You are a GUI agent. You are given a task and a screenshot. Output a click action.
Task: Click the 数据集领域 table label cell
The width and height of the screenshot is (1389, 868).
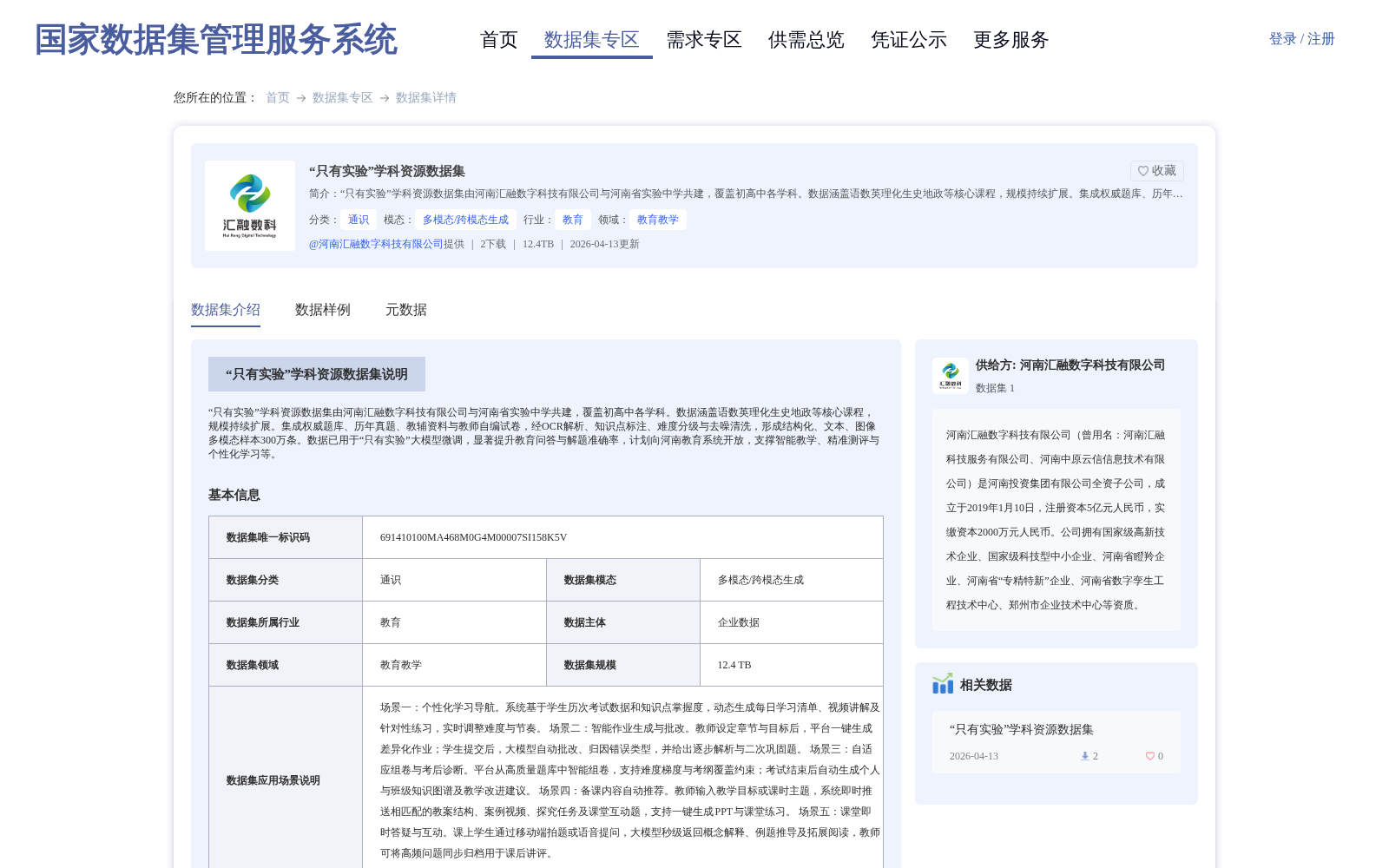click(x=286, y=665)
